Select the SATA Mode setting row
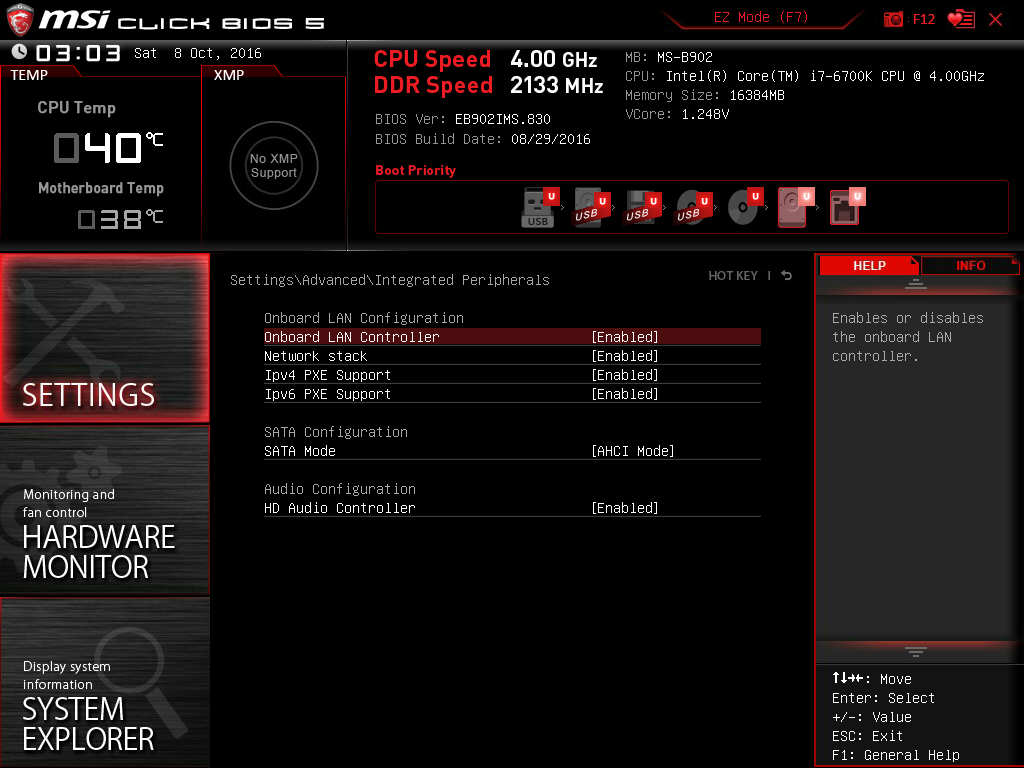This screenshot has width=1024, height=768. click(x=512, y=451)
